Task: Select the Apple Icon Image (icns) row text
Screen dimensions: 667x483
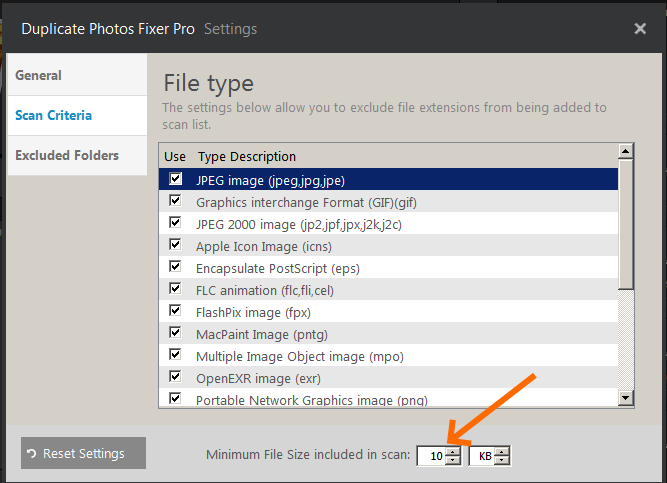Action: 264,247
